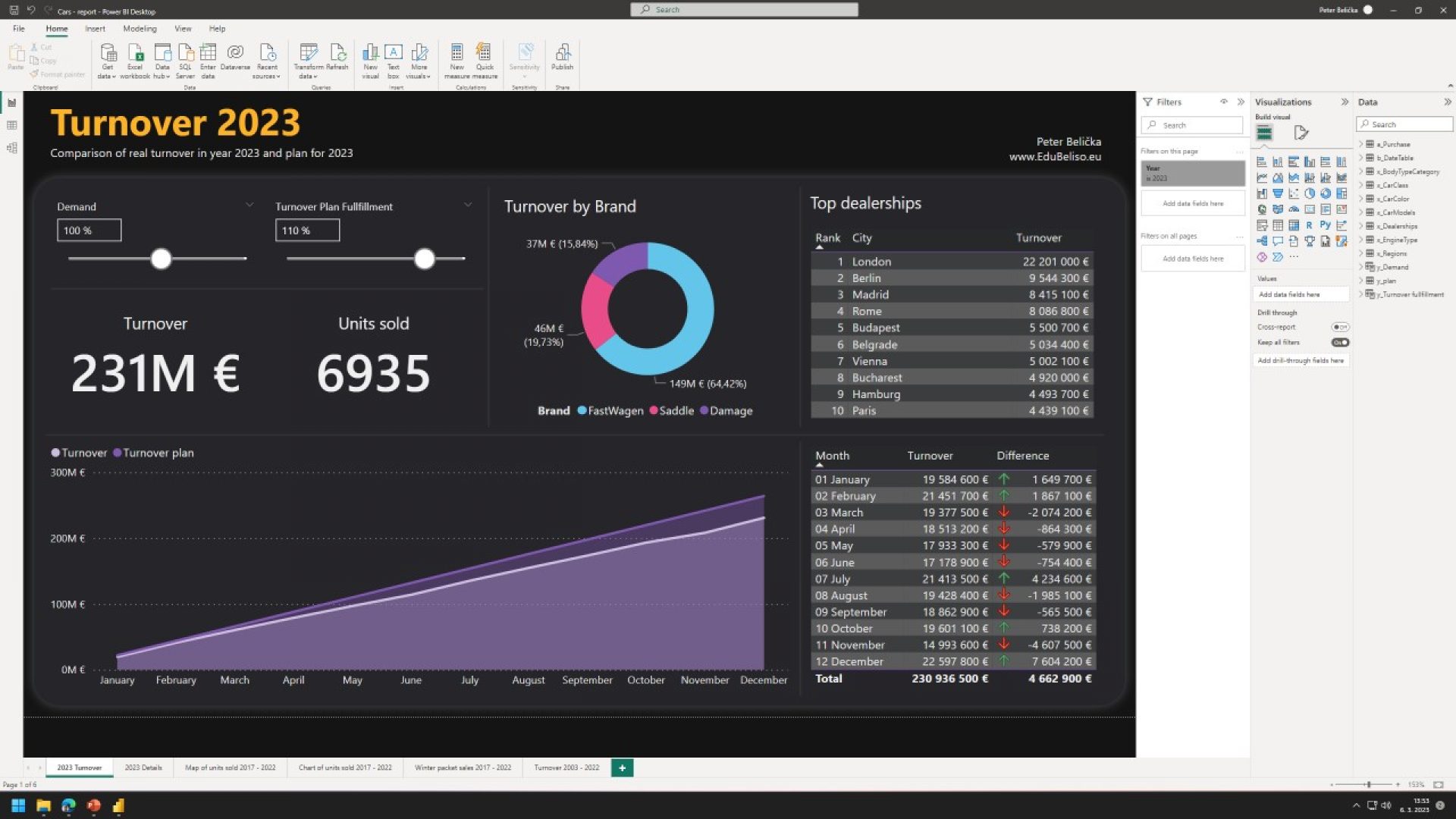Viewport: 1456px width, 819px height.
Task: Select the Map globe visual type
Action: point(1262,209)
